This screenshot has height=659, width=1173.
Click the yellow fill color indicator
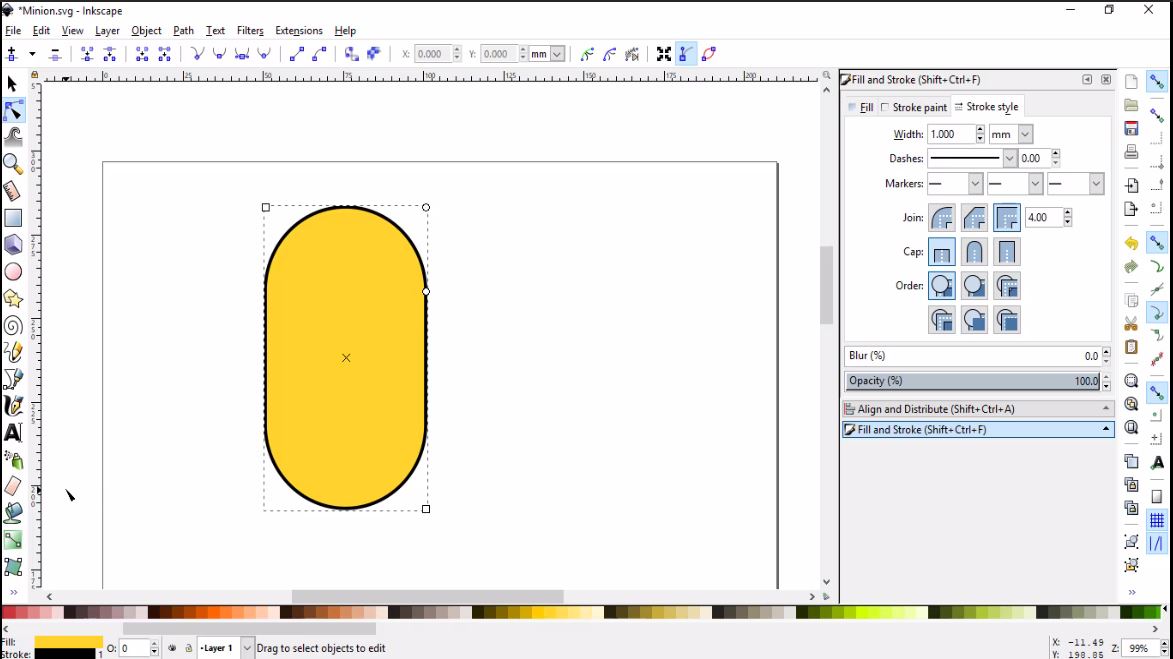(x=68, y=642)
